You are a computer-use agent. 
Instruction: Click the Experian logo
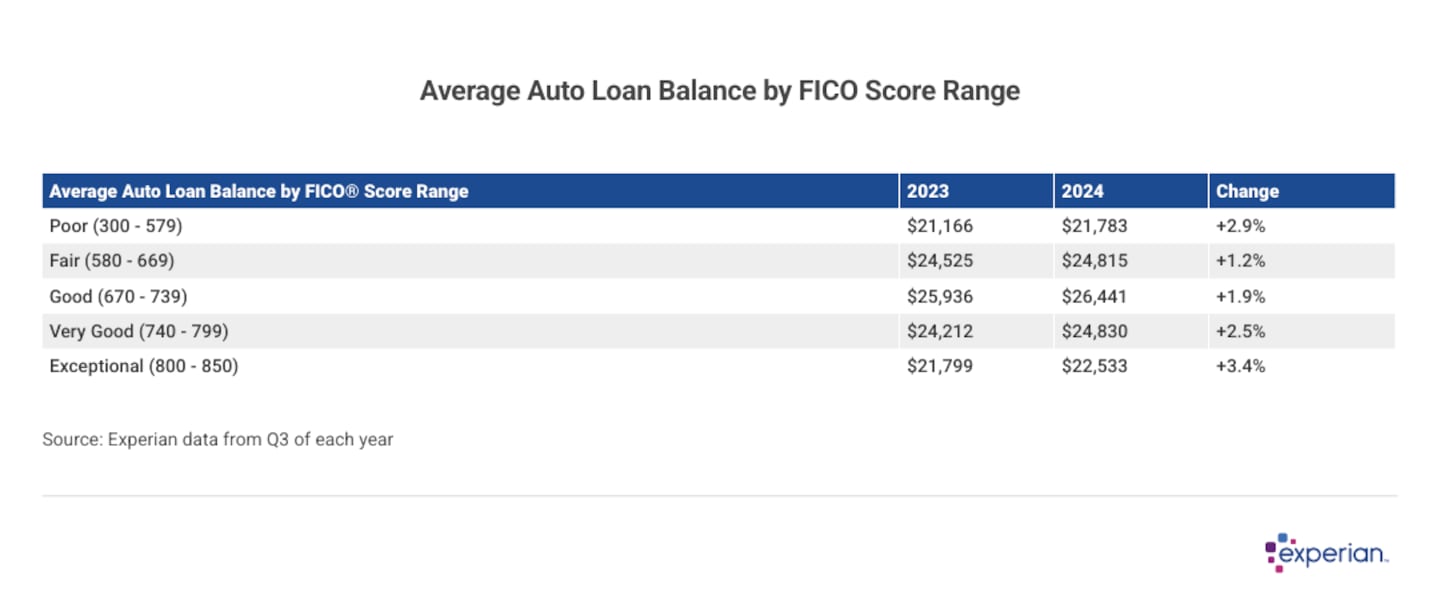(x=1327, y=553)
